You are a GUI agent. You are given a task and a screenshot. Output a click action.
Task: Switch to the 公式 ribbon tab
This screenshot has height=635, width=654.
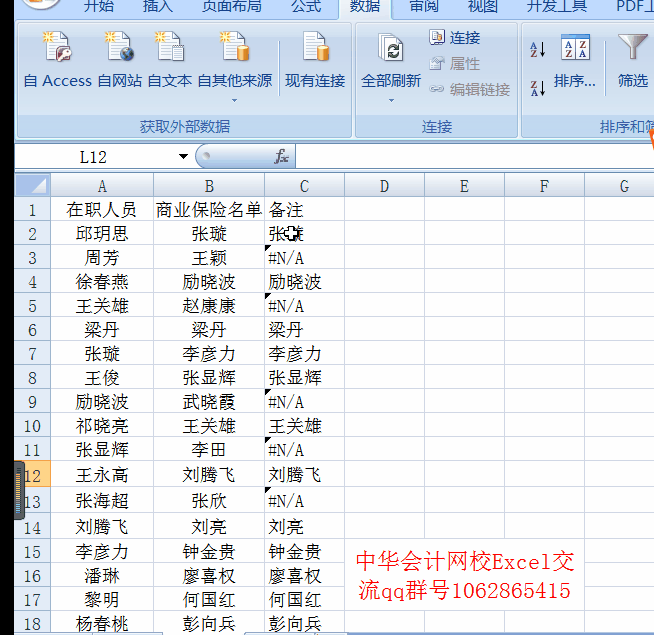306,6
